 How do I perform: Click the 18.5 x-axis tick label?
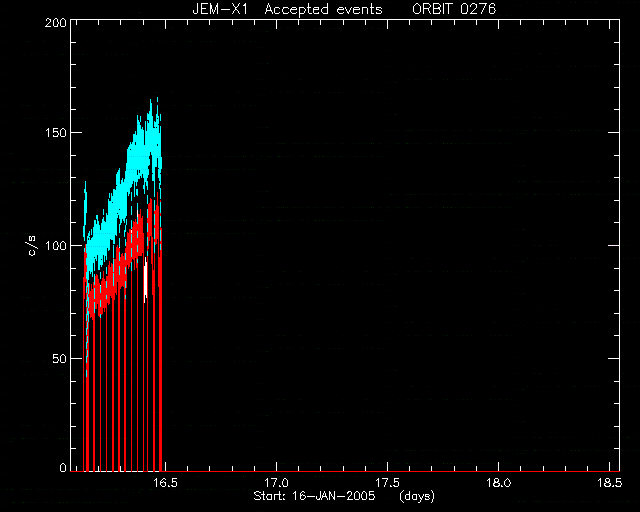pos(610,483)
